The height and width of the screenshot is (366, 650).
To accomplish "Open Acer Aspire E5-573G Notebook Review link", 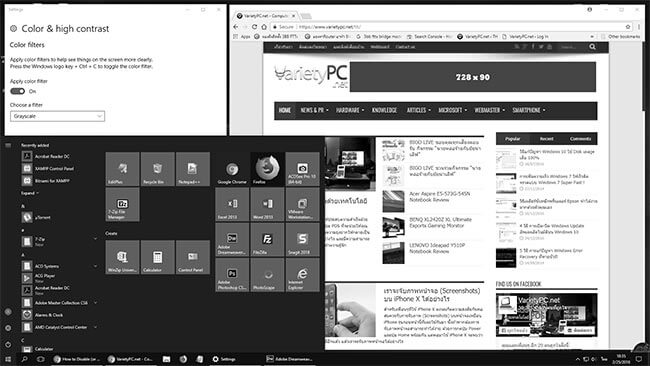I will (x=439, y=196).
